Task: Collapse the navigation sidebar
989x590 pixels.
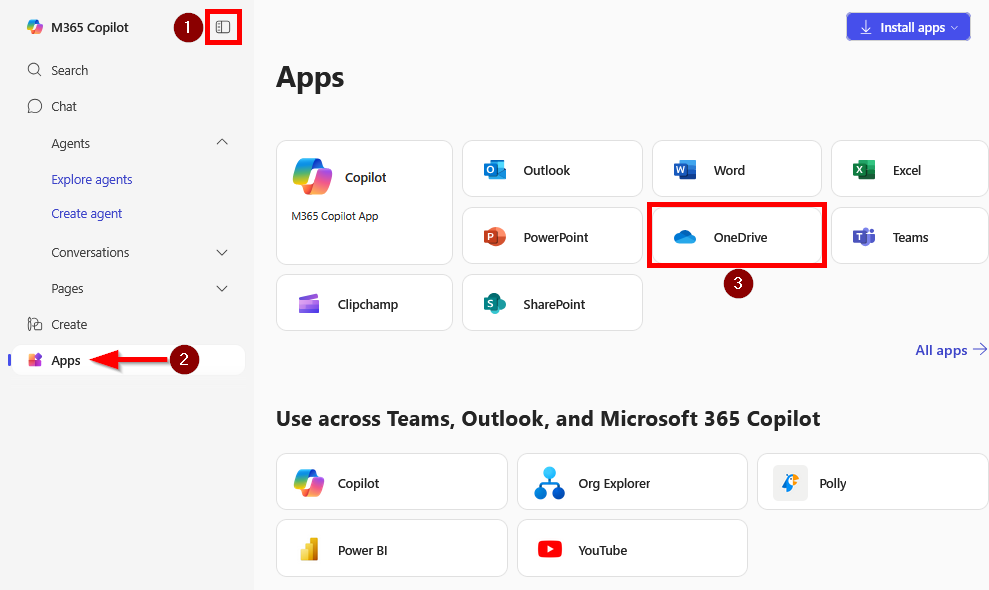Action: coord(223,27)
